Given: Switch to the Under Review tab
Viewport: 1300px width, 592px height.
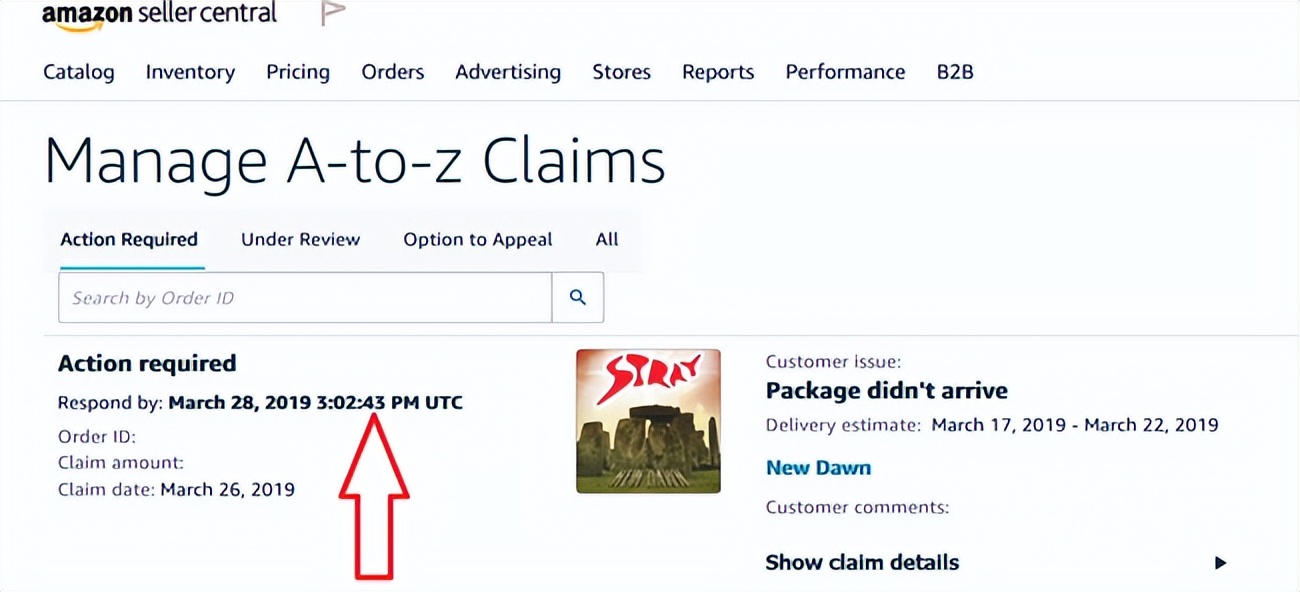Looking at the screenshot, I should pos(301,240).
